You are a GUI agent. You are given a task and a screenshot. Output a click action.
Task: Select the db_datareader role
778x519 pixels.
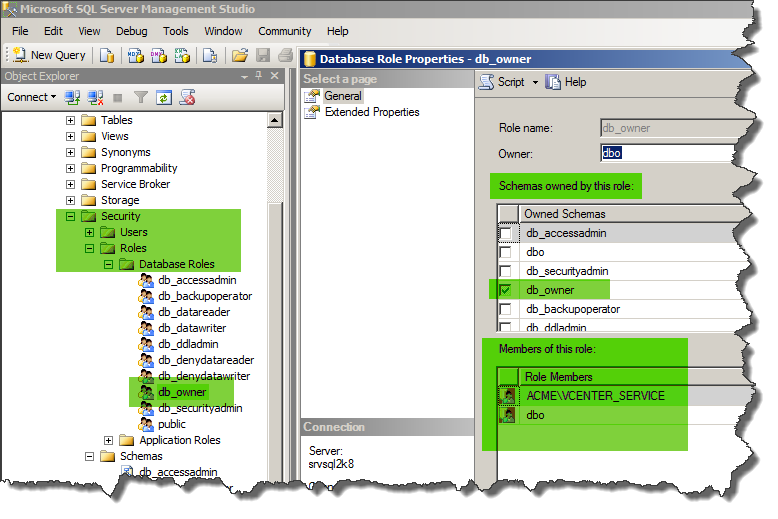[194, 312]
